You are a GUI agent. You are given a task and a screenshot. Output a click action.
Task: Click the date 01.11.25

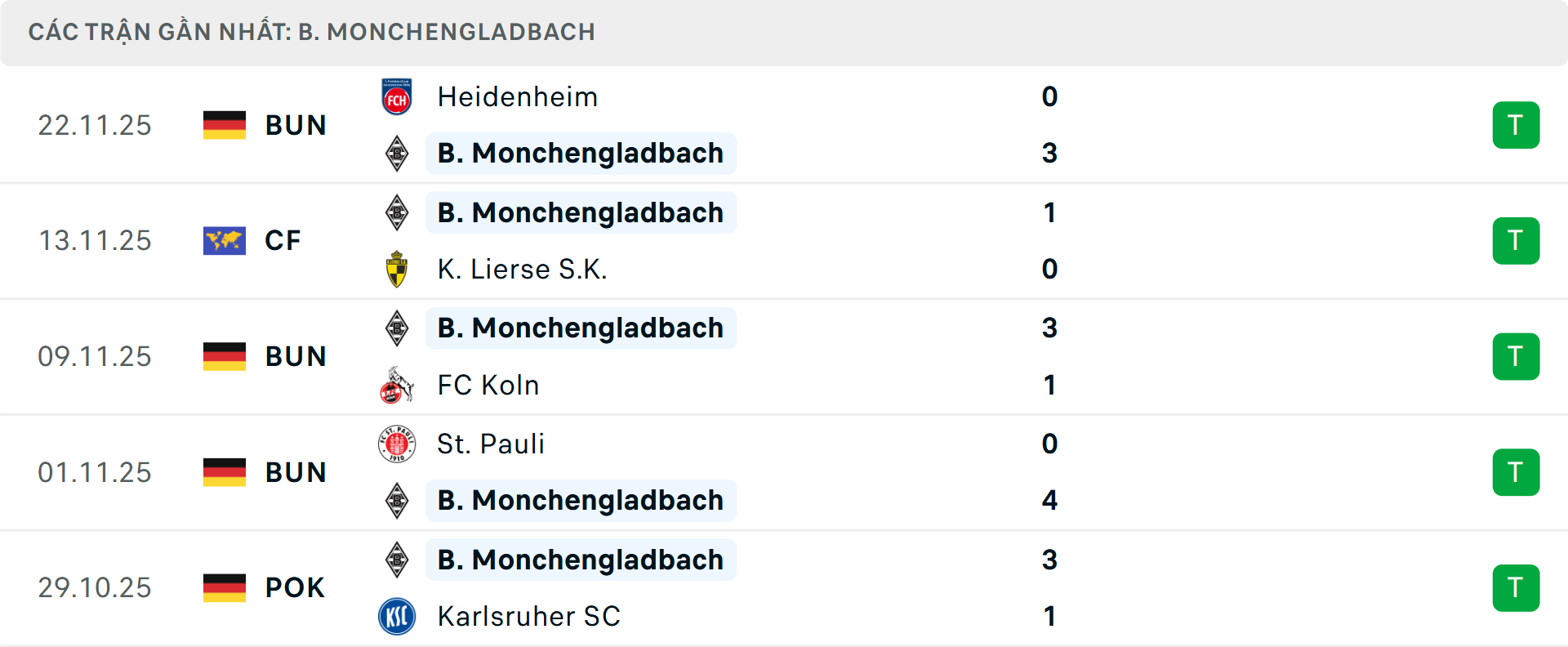point(95,471)
